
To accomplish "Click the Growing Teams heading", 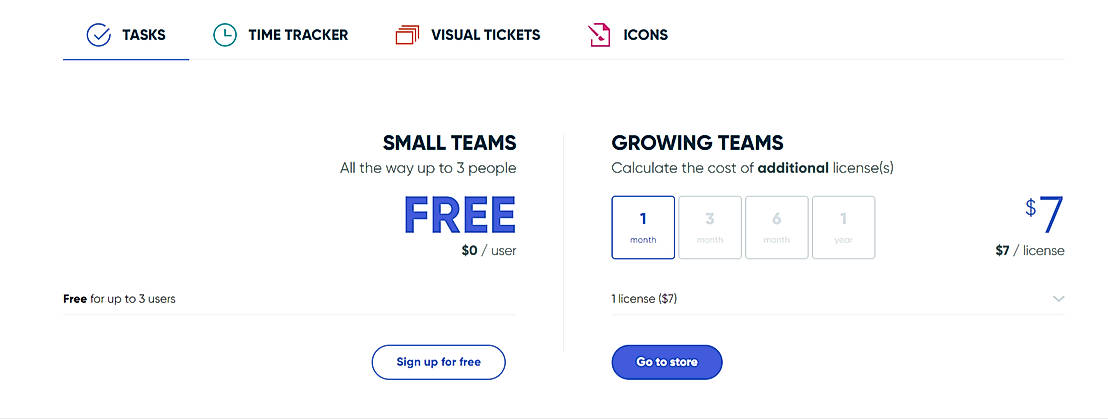I will coord(697,143).
